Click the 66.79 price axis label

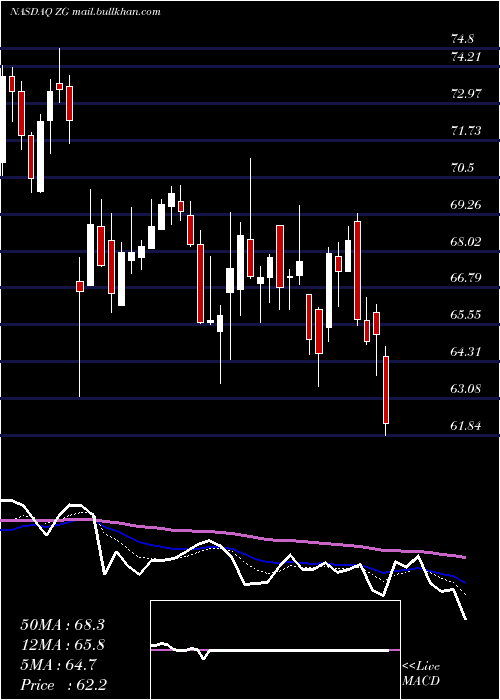[467, 278]
